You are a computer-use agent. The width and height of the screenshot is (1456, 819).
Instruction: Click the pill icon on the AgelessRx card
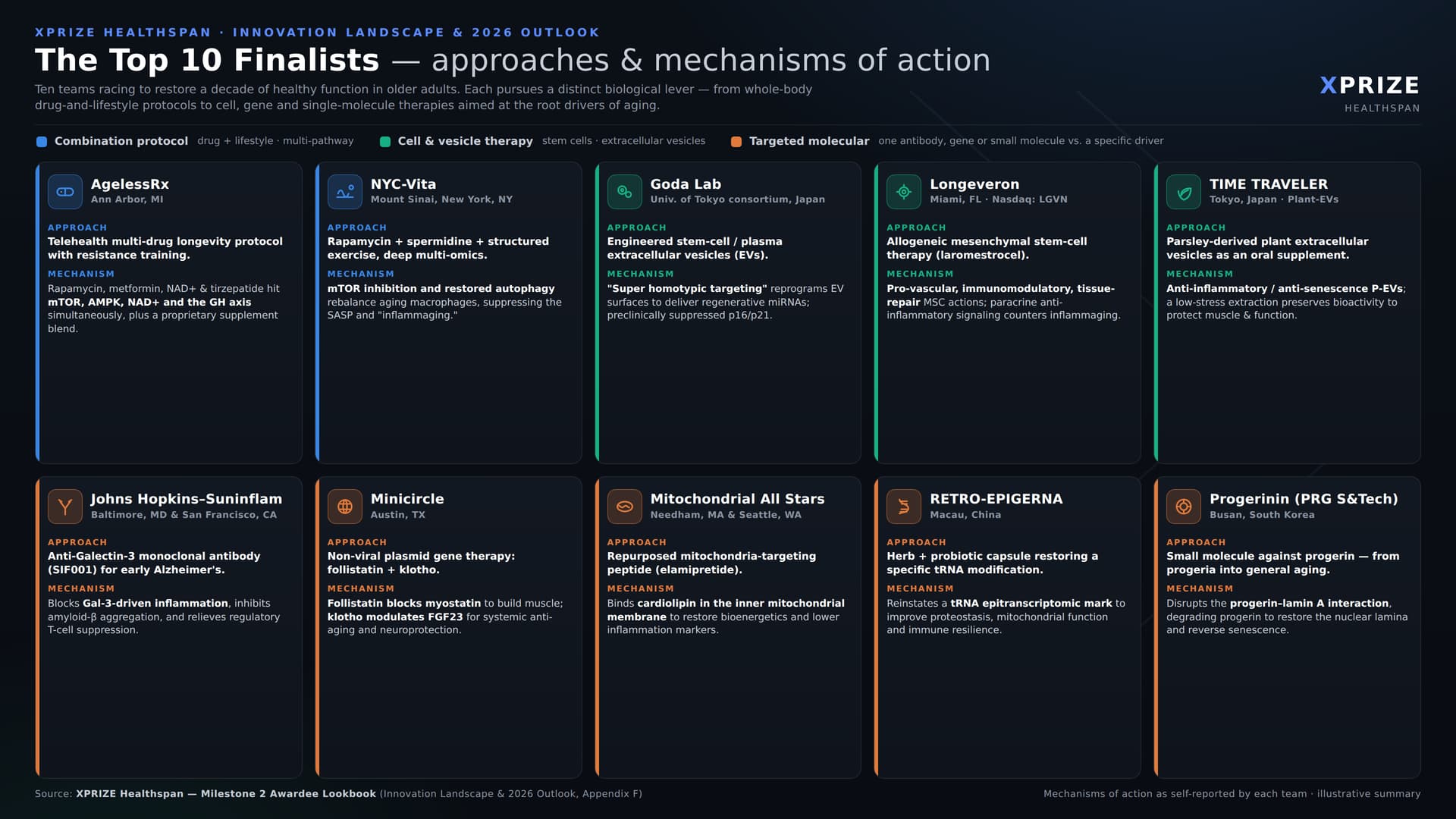65,192
